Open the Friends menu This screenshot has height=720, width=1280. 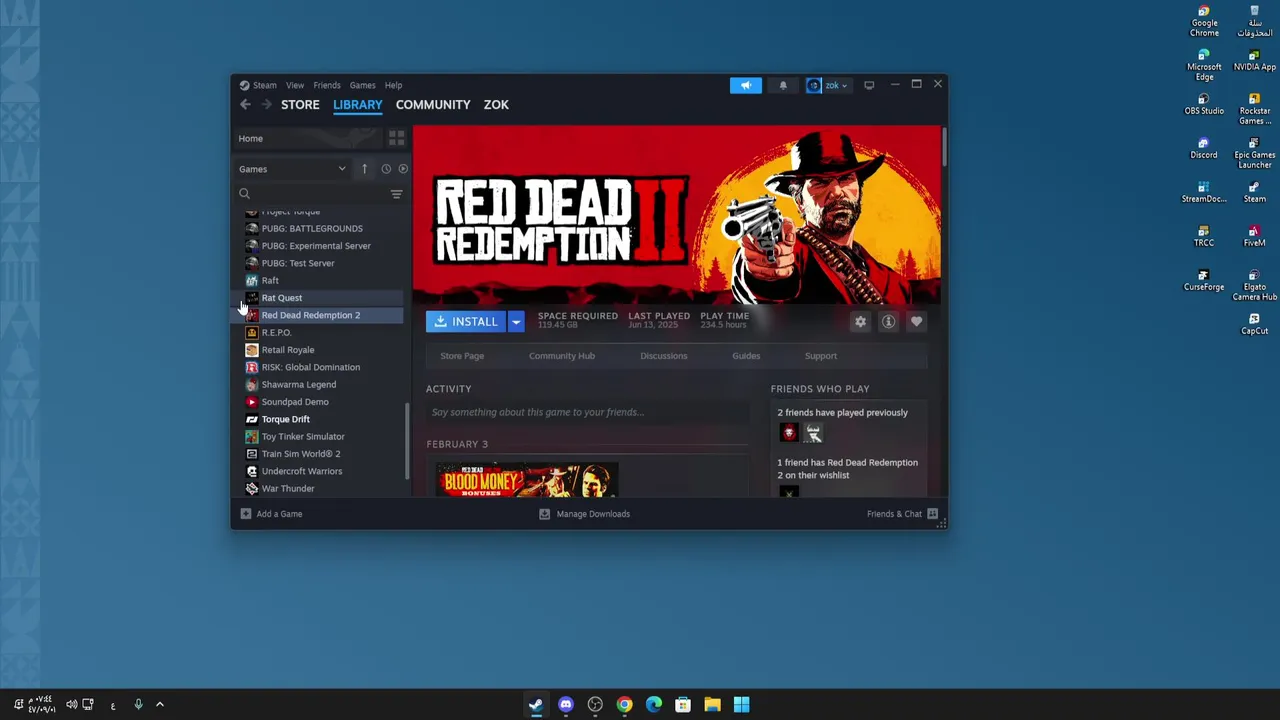[x=327, y=85]
